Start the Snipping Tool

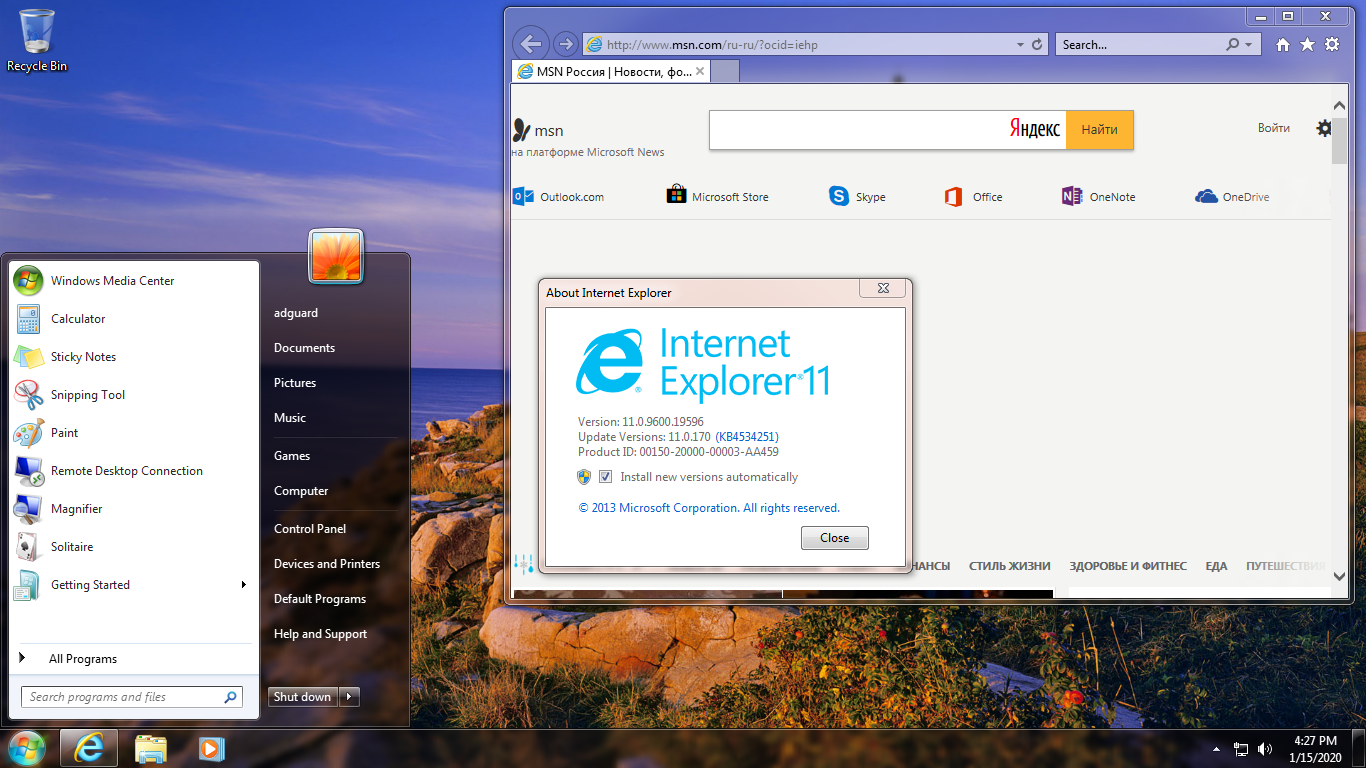pos(134,395)
